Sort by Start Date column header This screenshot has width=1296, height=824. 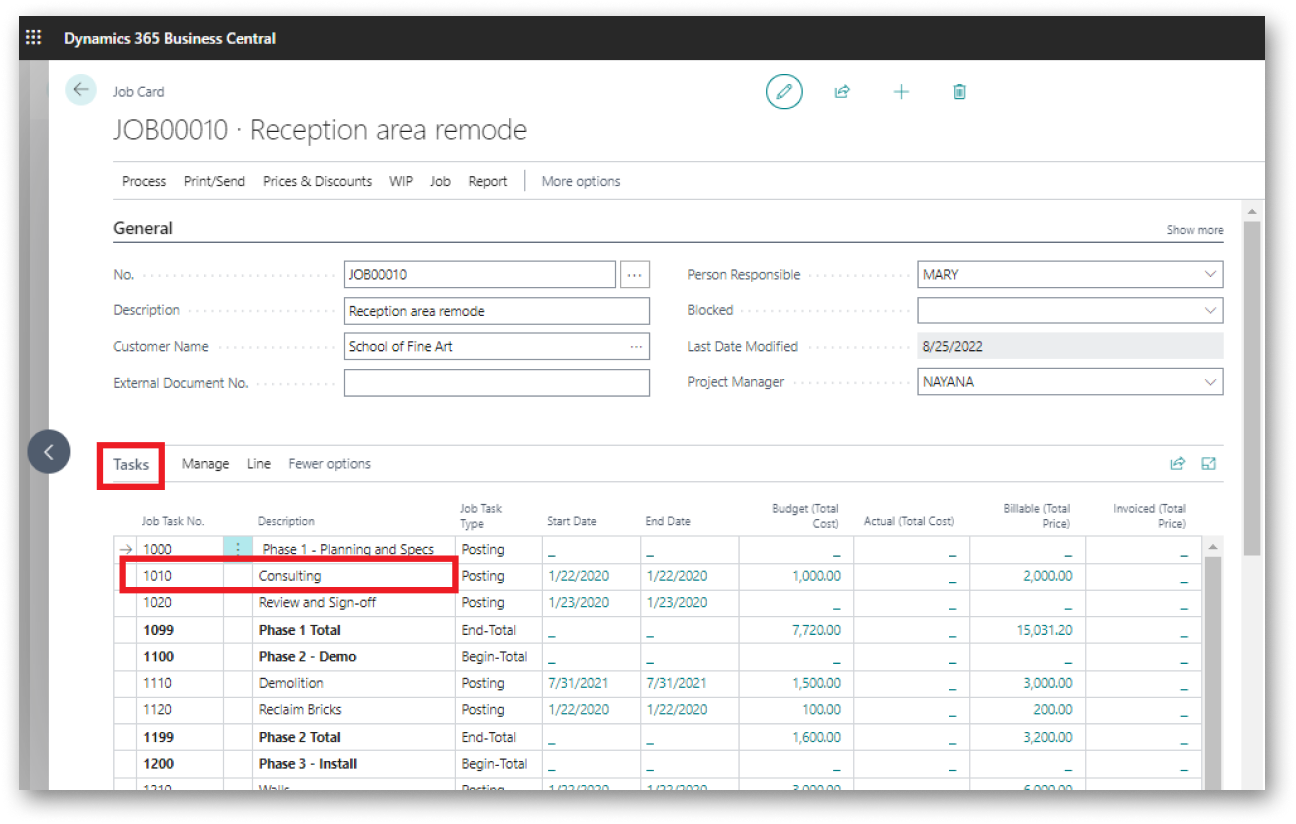(572, 521)
